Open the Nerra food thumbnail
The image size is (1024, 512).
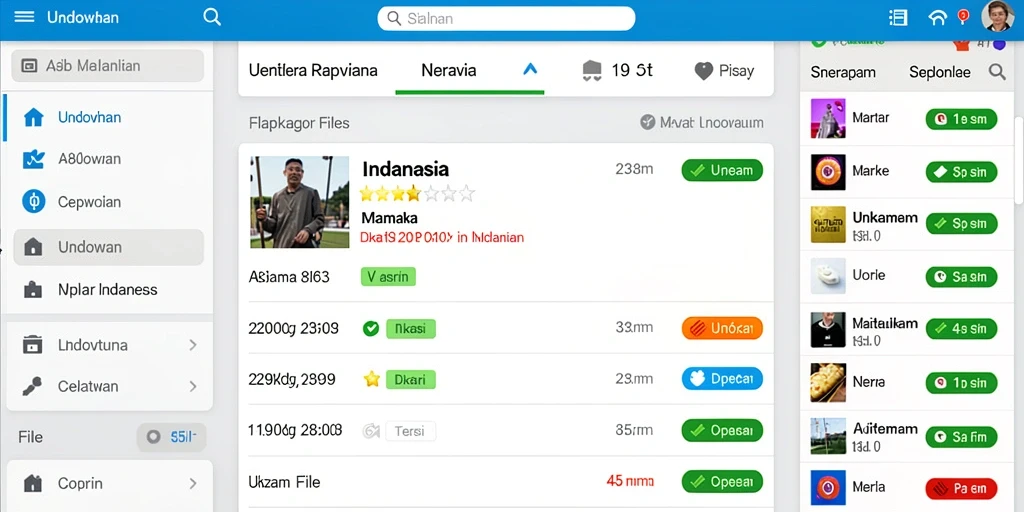tap(828, 382)
